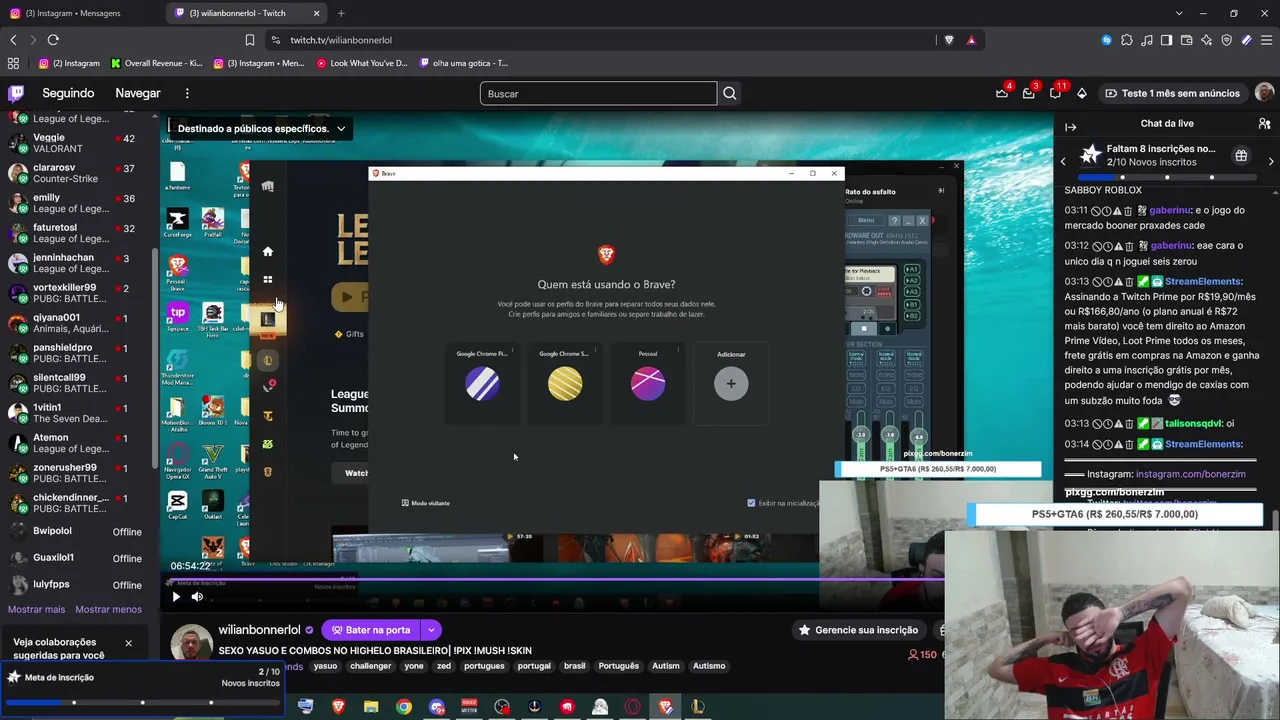The width and height of the screenshot is (1280, 720).
Task: Open Chrome from the taskbar
Action: point(404,707)
